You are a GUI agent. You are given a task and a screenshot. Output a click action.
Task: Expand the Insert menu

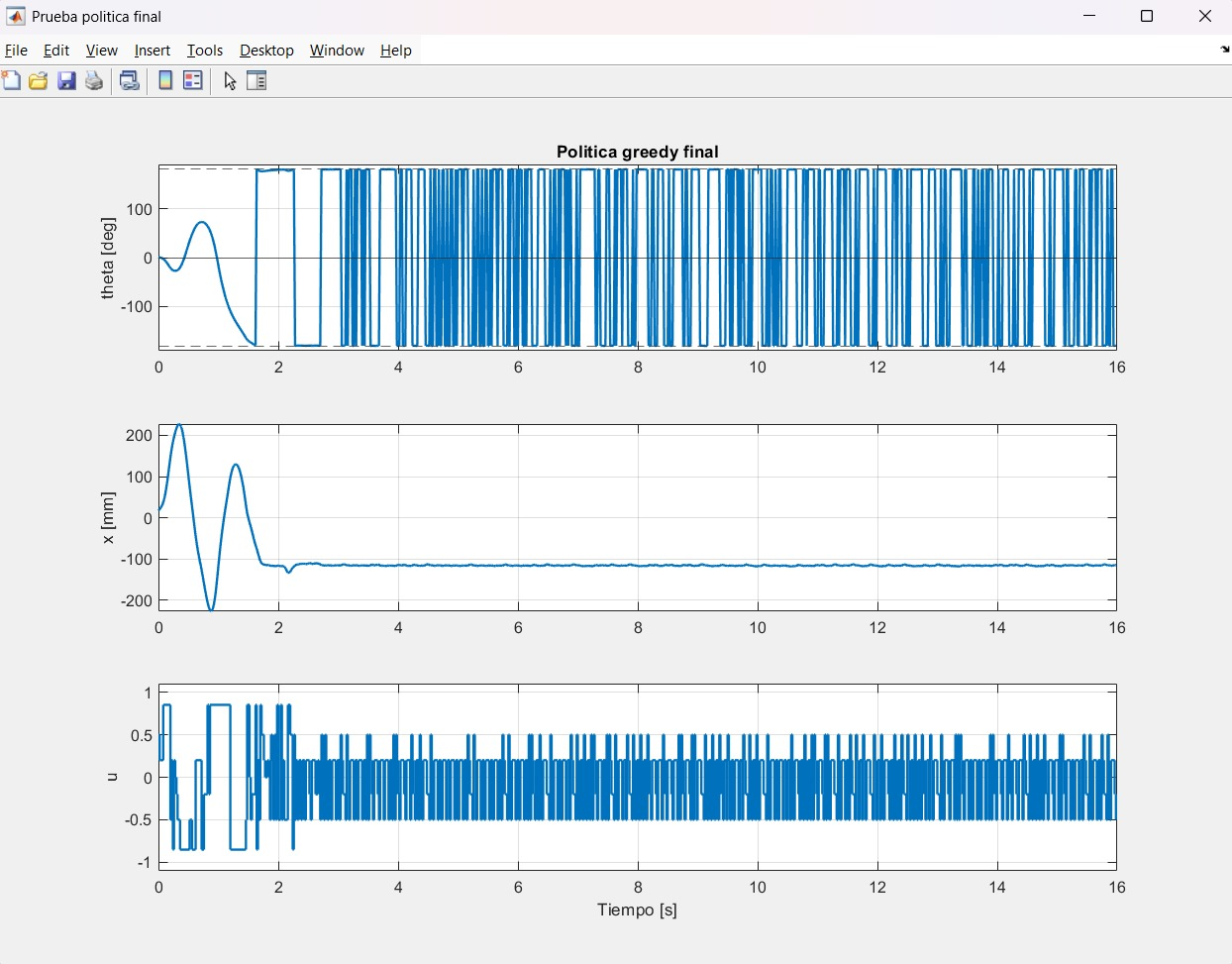tap(153, 51)
